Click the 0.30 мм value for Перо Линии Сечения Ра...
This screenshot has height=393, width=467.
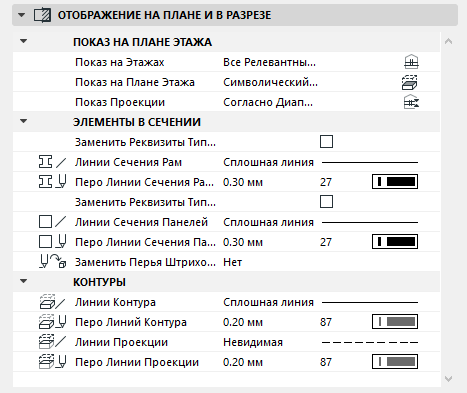[243, 182]
